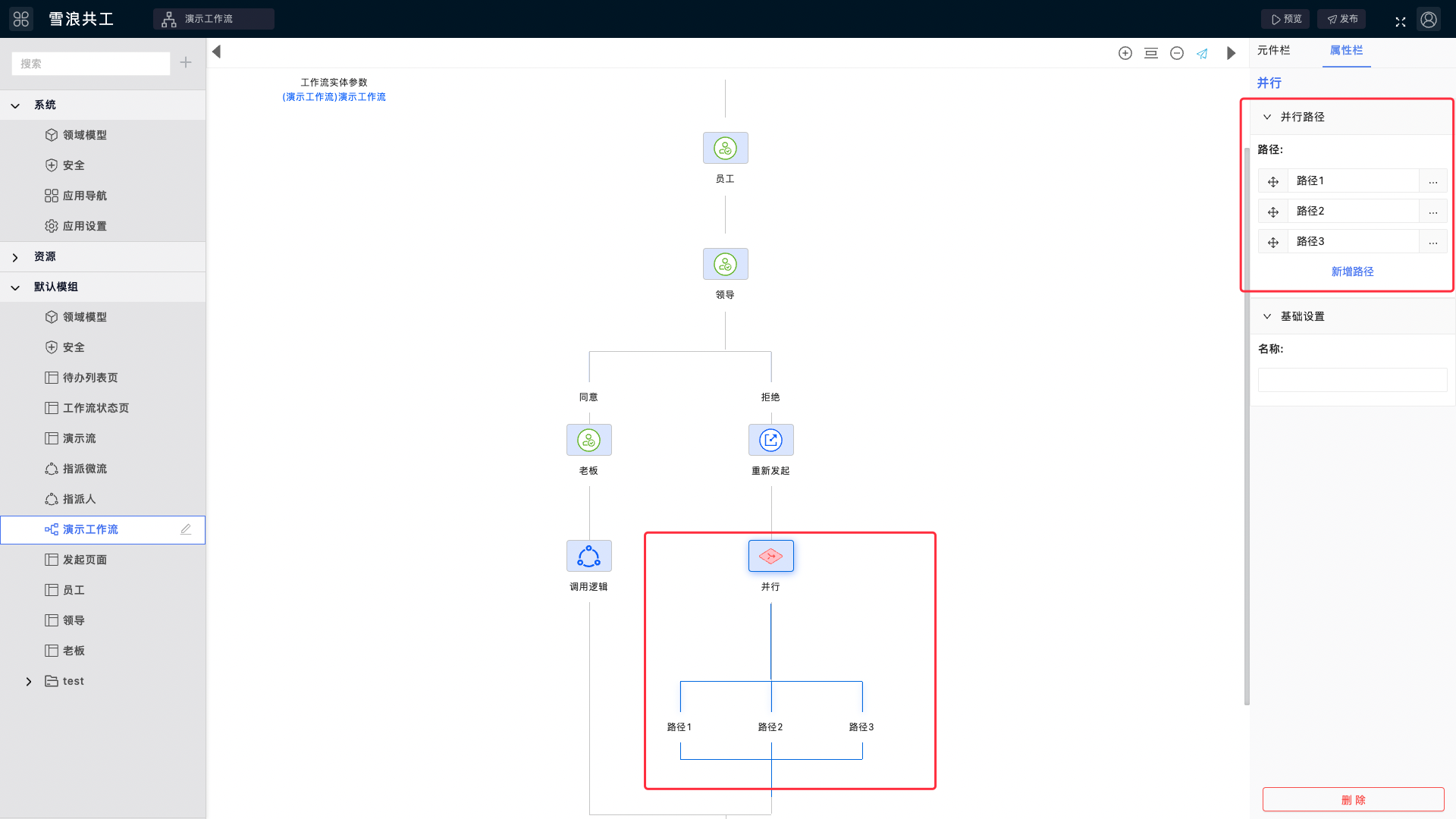The width and height of the screenshot is (1456, 819).
Task: Open the 演示工作流 selector in top bar
Action: [214, 19]
